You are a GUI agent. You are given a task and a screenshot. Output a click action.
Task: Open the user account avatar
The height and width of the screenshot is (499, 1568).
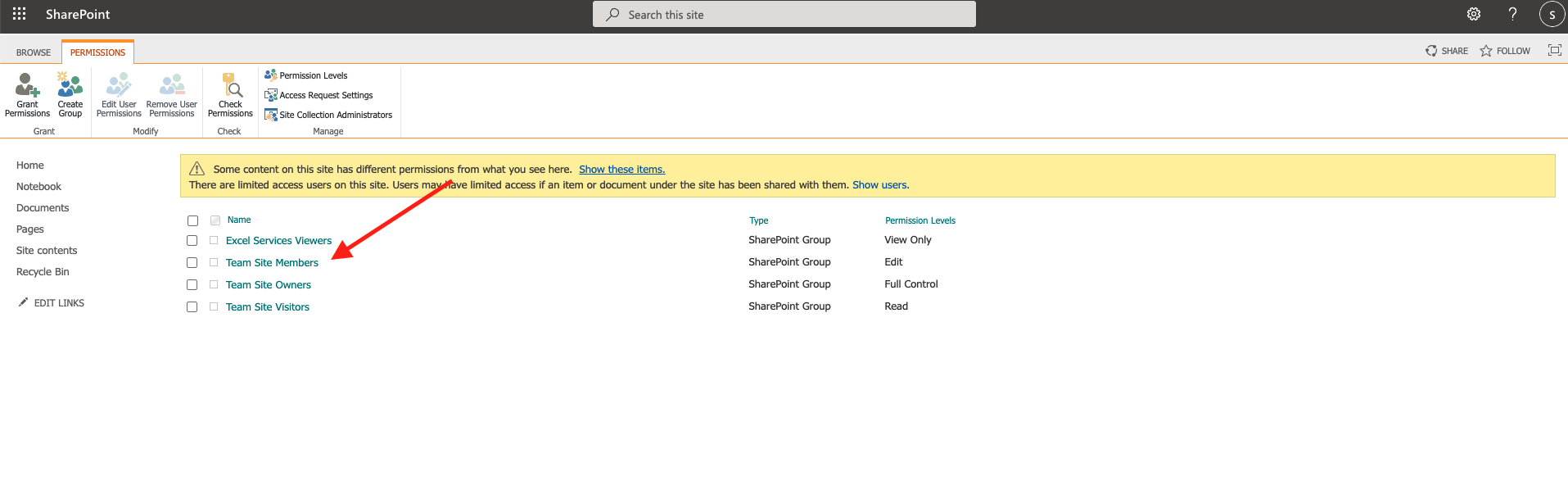(1552, 14)
